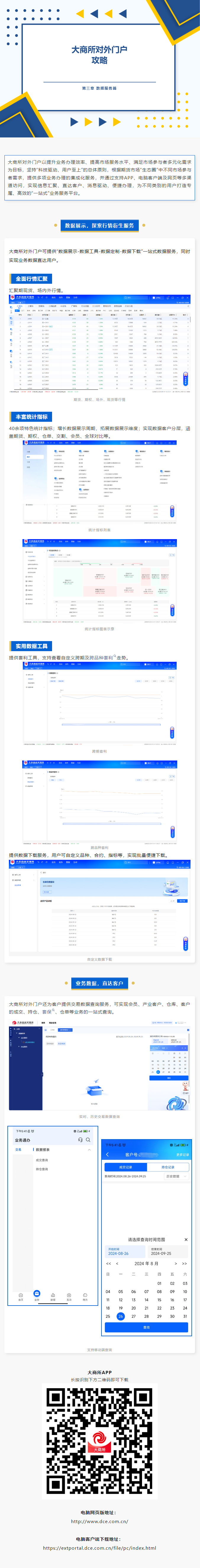Image resolution: width=200 pixels, height=1568 pixels.
Task: Select date 03 in the calendar
Action: [x=185, y=1283]
